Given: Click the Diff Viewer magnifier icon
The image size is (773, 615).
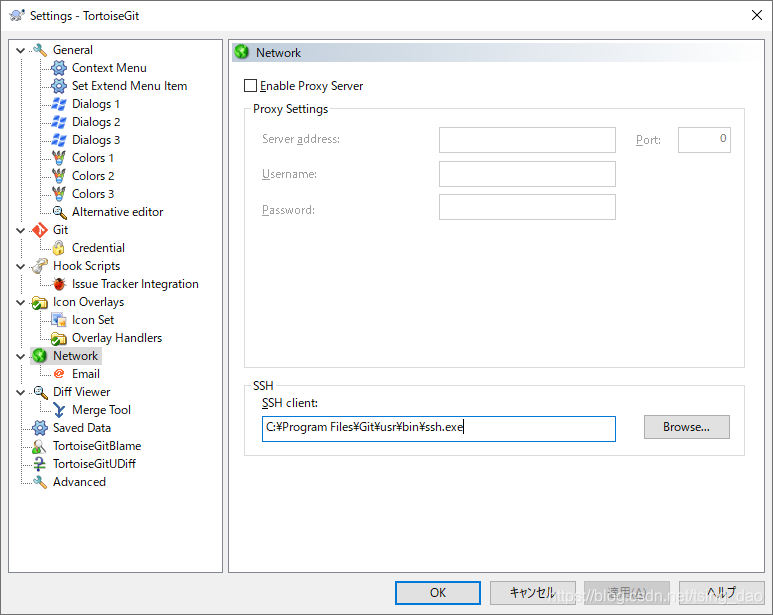Looking at the screenshot, I should coord(40,392).
